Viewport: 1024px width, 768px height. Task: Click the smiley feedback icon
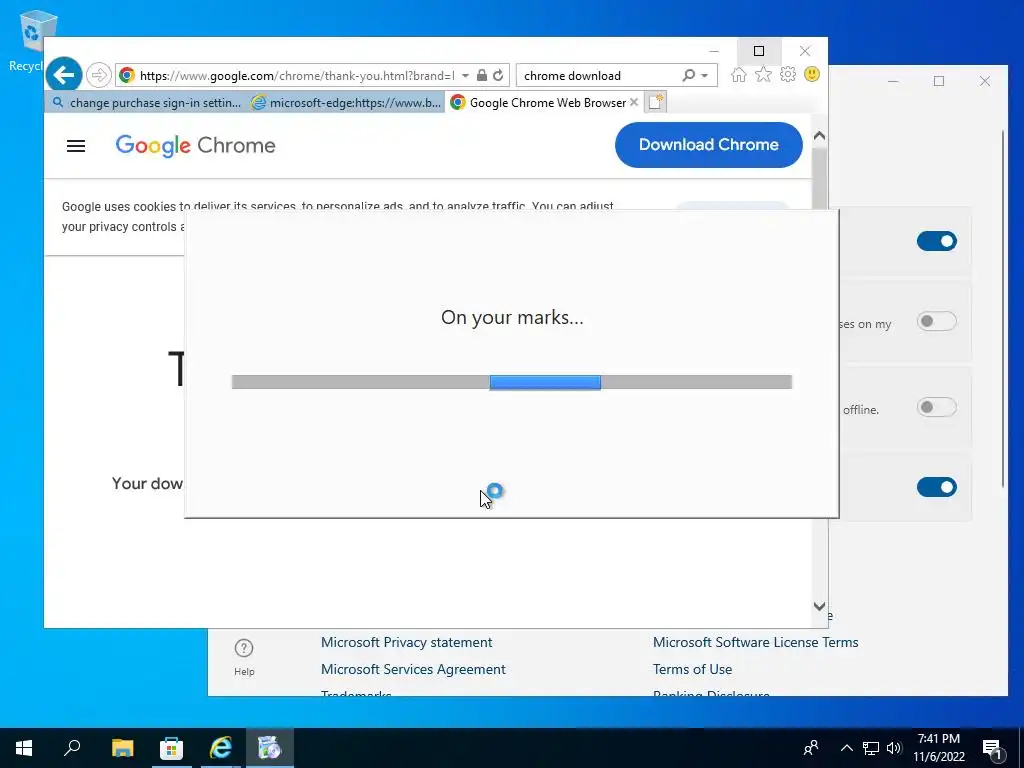[x=812, y=74]
